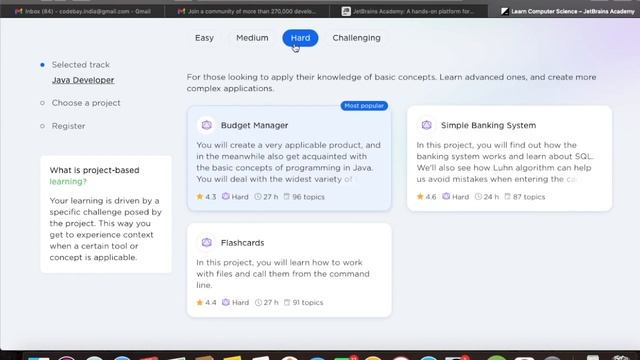Switch to the 'JetBrains Academy: A hands-on platform' tab

point(408,11)
